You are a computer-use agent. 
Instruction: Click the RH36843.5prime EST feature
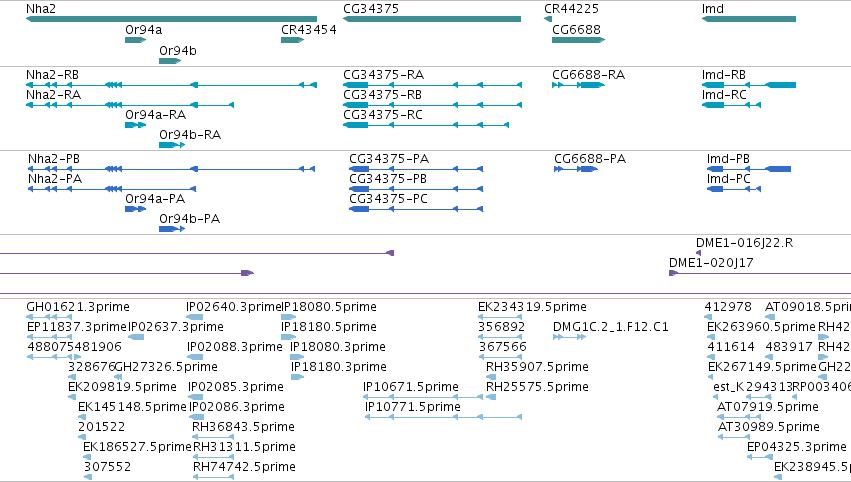click(x=213, y=436)
